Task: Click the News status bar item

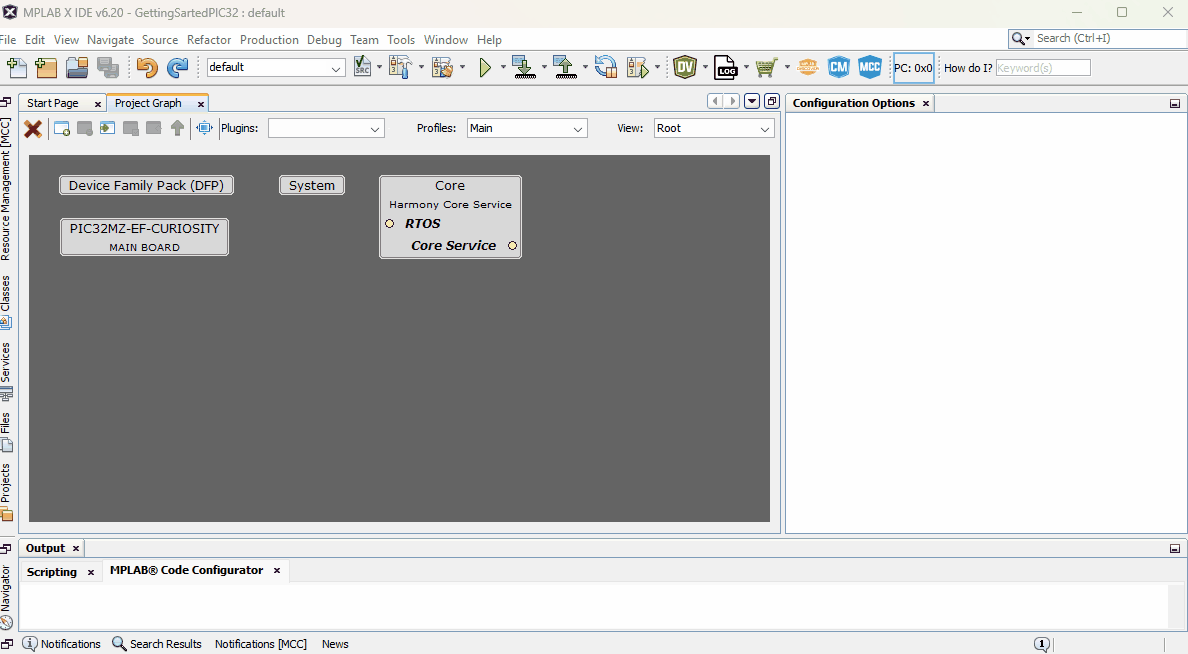Action: (x=335, y=644)
